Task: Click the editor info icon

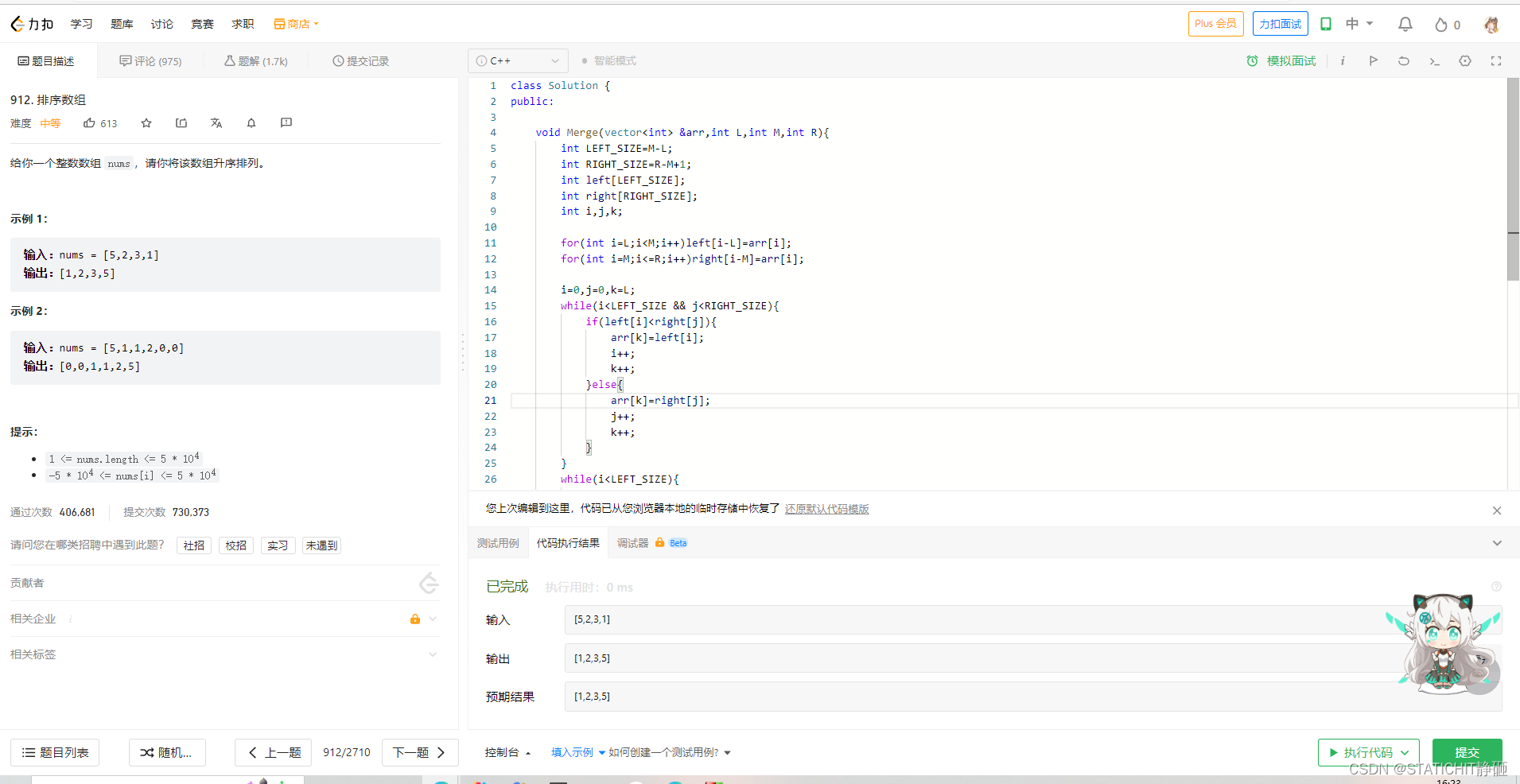Action: 1343,60
